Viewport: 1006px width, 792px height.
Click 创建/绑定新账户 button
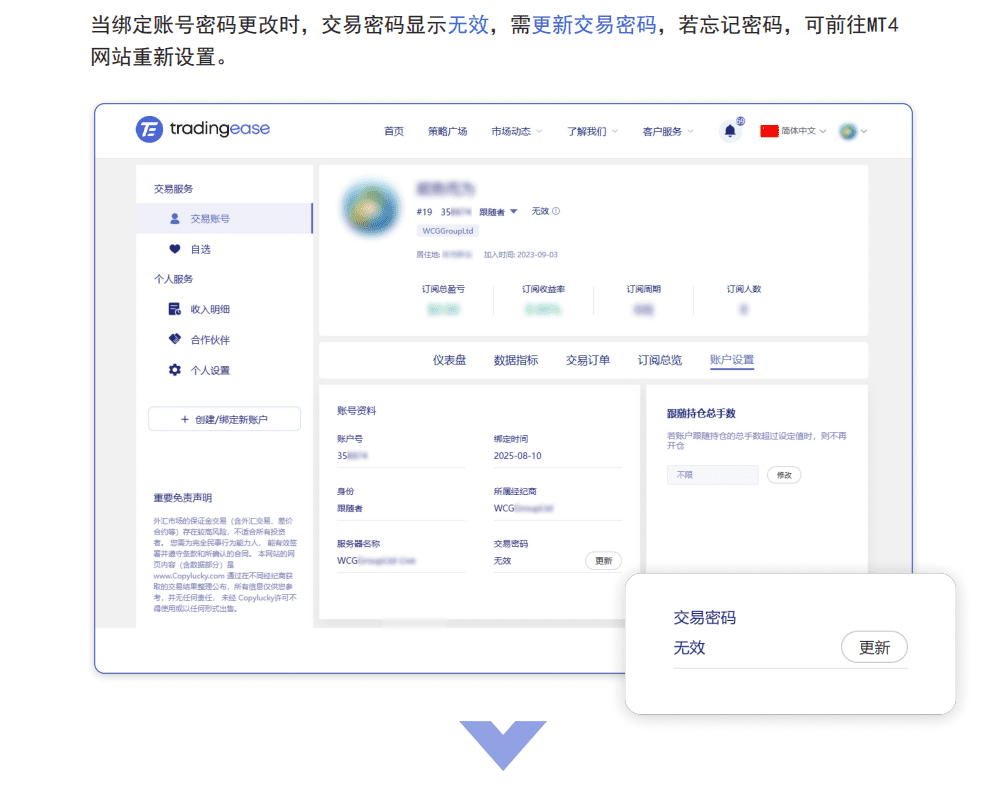coord(224,419)
